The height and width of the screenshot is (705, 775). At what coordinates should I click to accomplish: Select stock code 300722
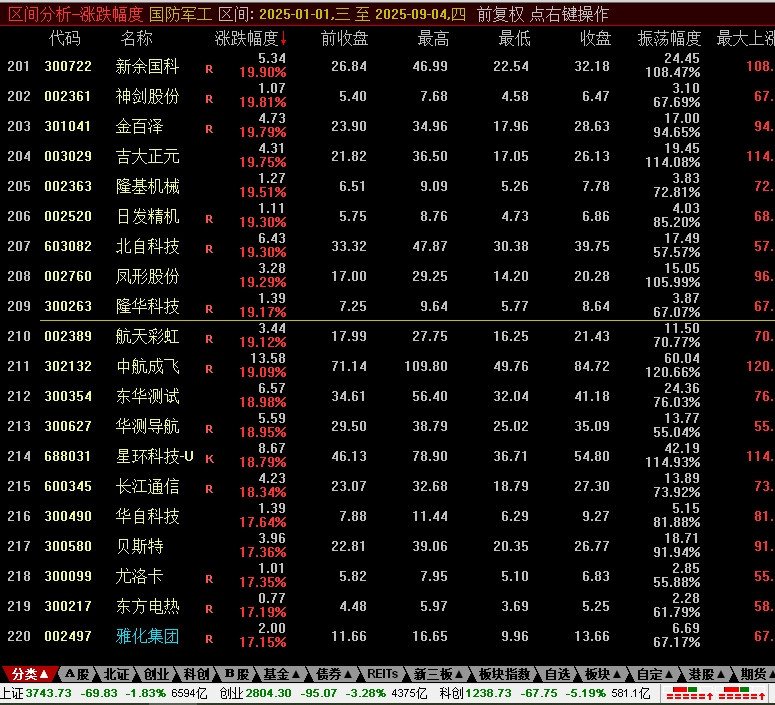tap(68, 66)
